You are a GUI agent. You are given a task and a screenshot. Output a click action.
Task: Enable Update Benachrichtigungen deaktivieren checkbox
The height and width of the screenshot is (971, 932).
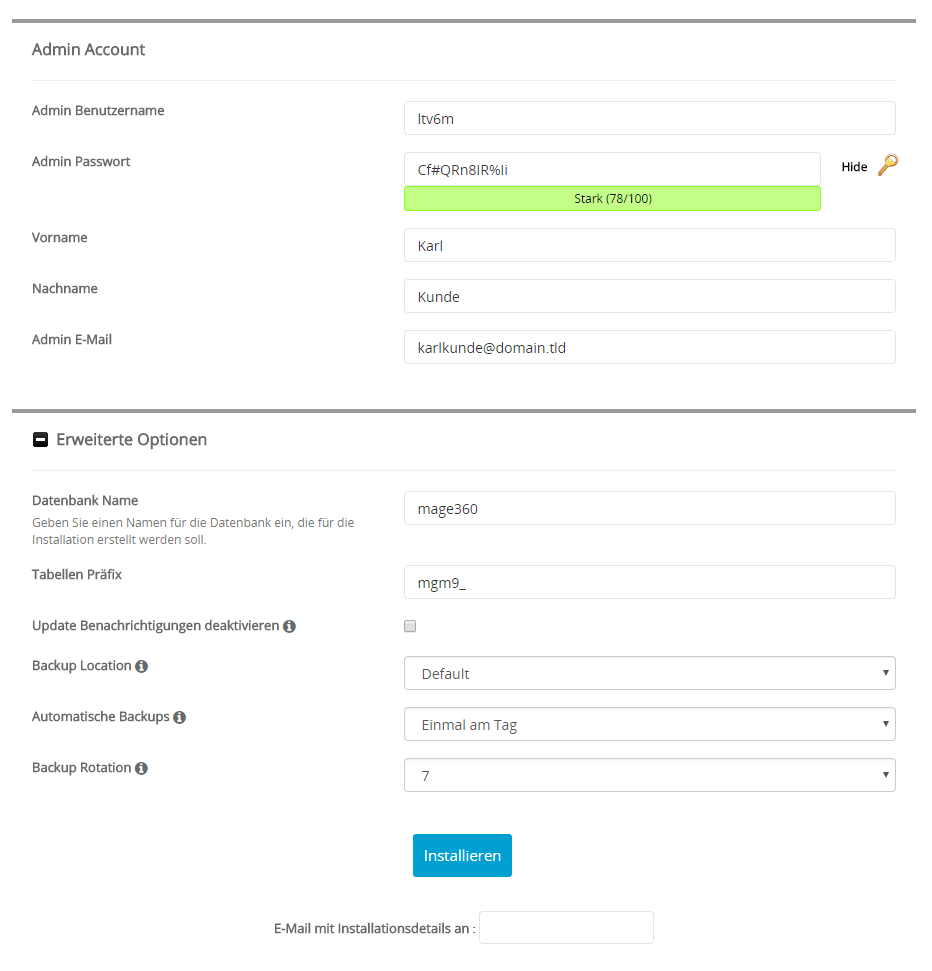point(410,626)
